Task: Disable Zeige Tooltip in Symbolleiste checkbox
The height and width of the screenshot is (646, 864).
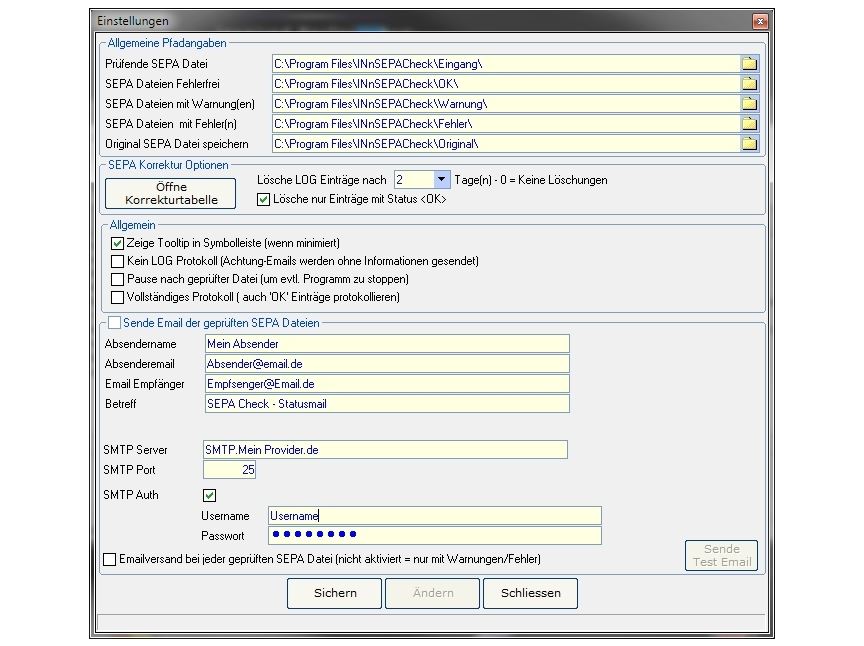Action: [118, 243]
